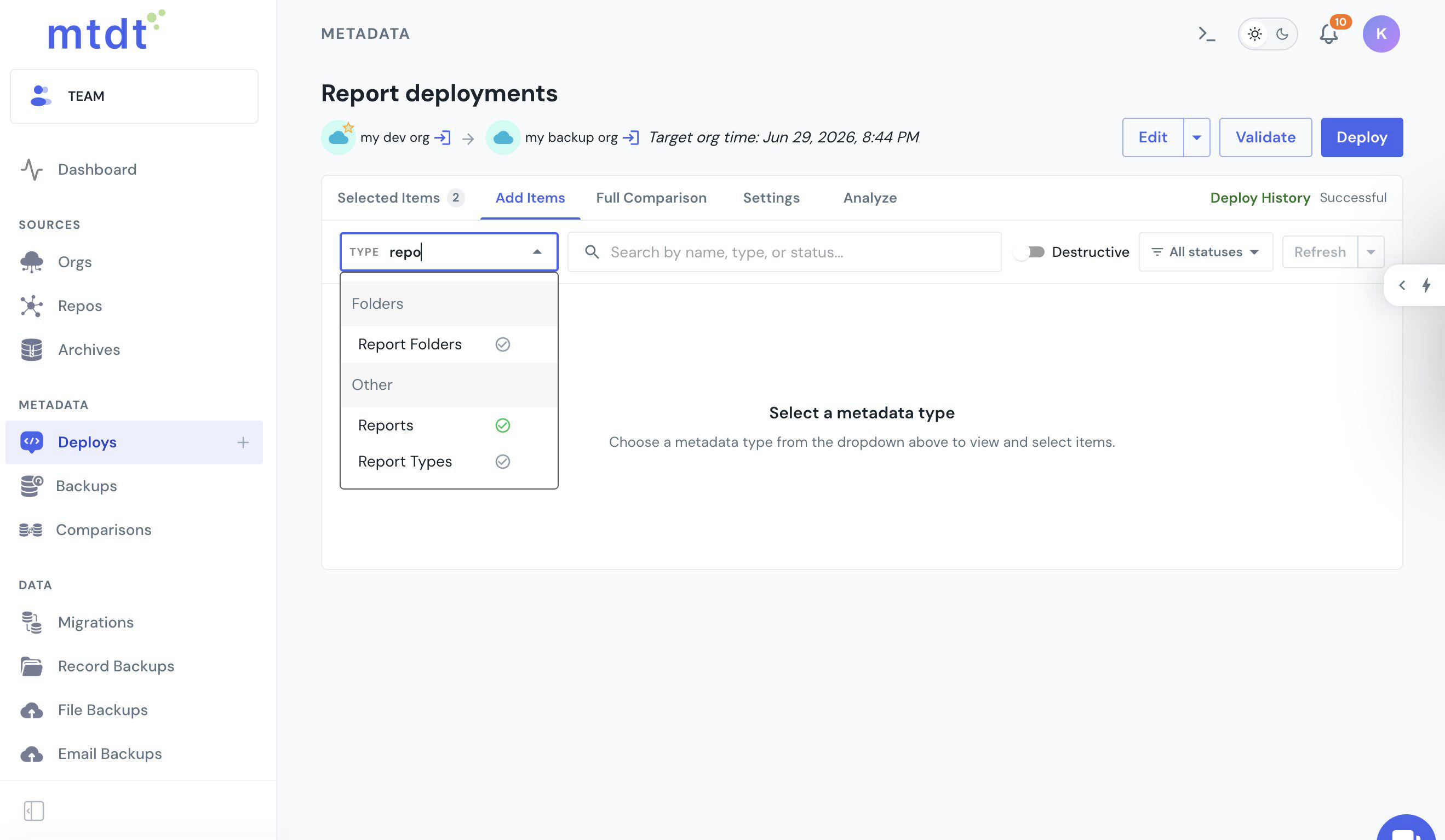
Task: Open File Backups in sidebar
Action: pos(102,710)
